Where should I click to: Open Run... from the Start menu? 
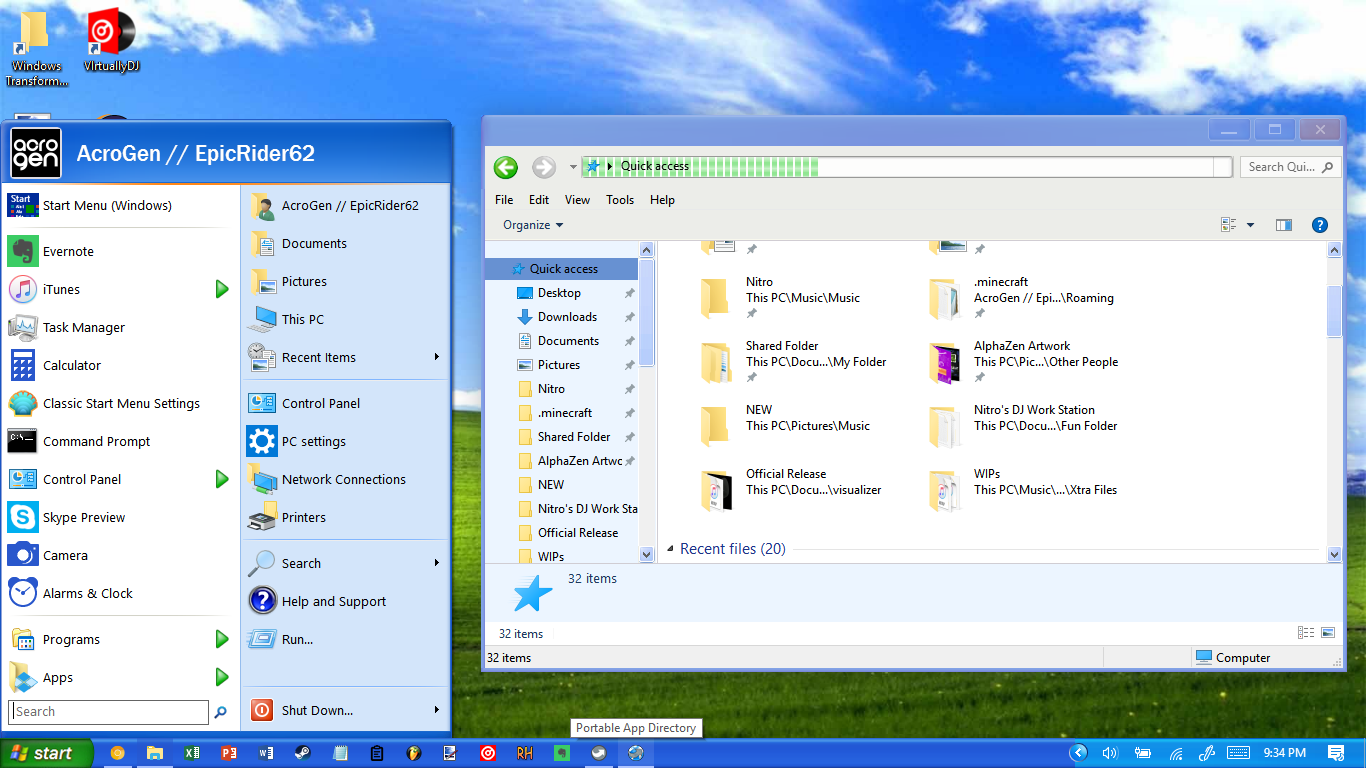click(x=297, y=639)
